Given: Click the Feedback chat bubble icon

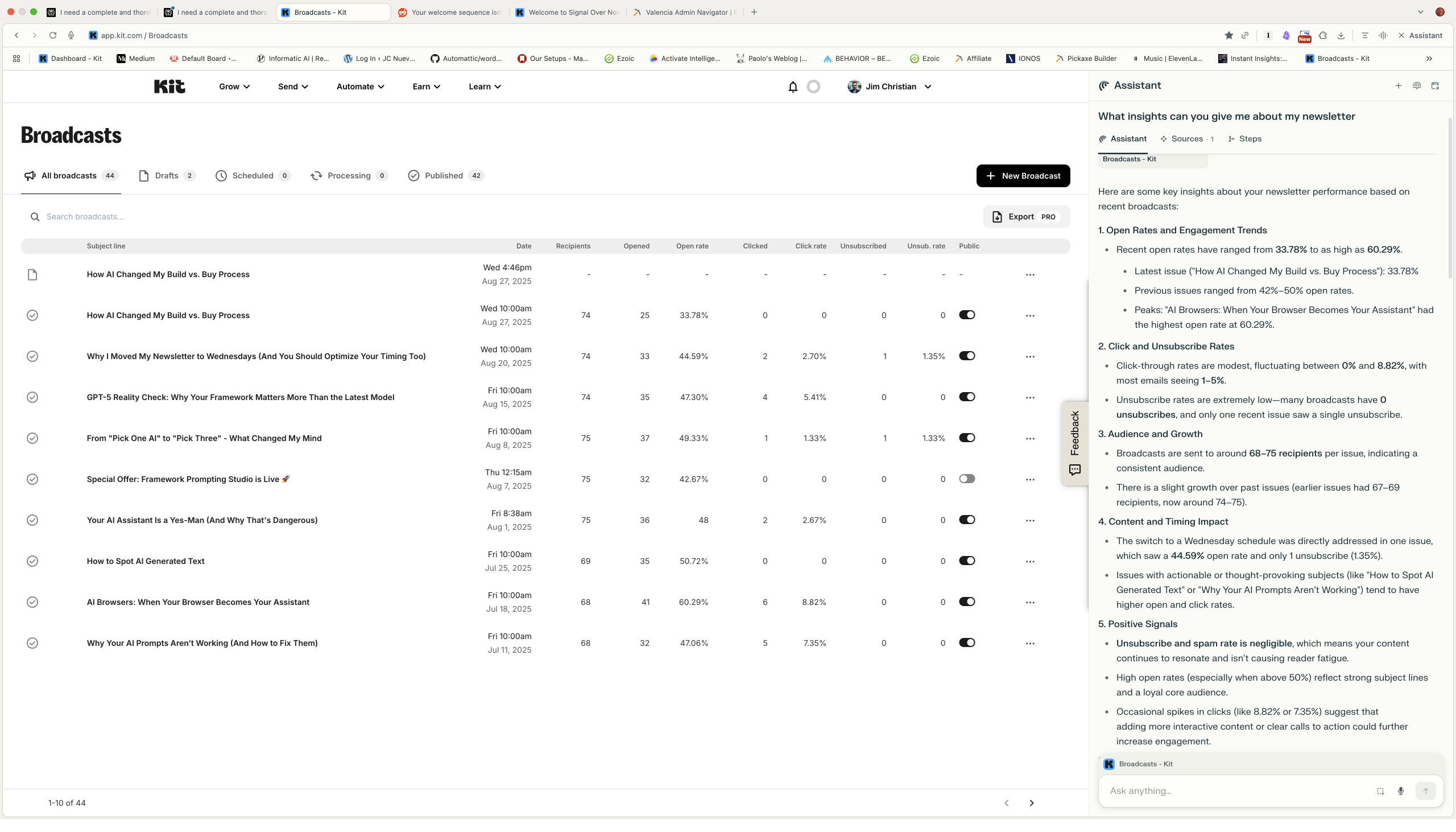Looking at the screenshot, I should coord(1074,469).
